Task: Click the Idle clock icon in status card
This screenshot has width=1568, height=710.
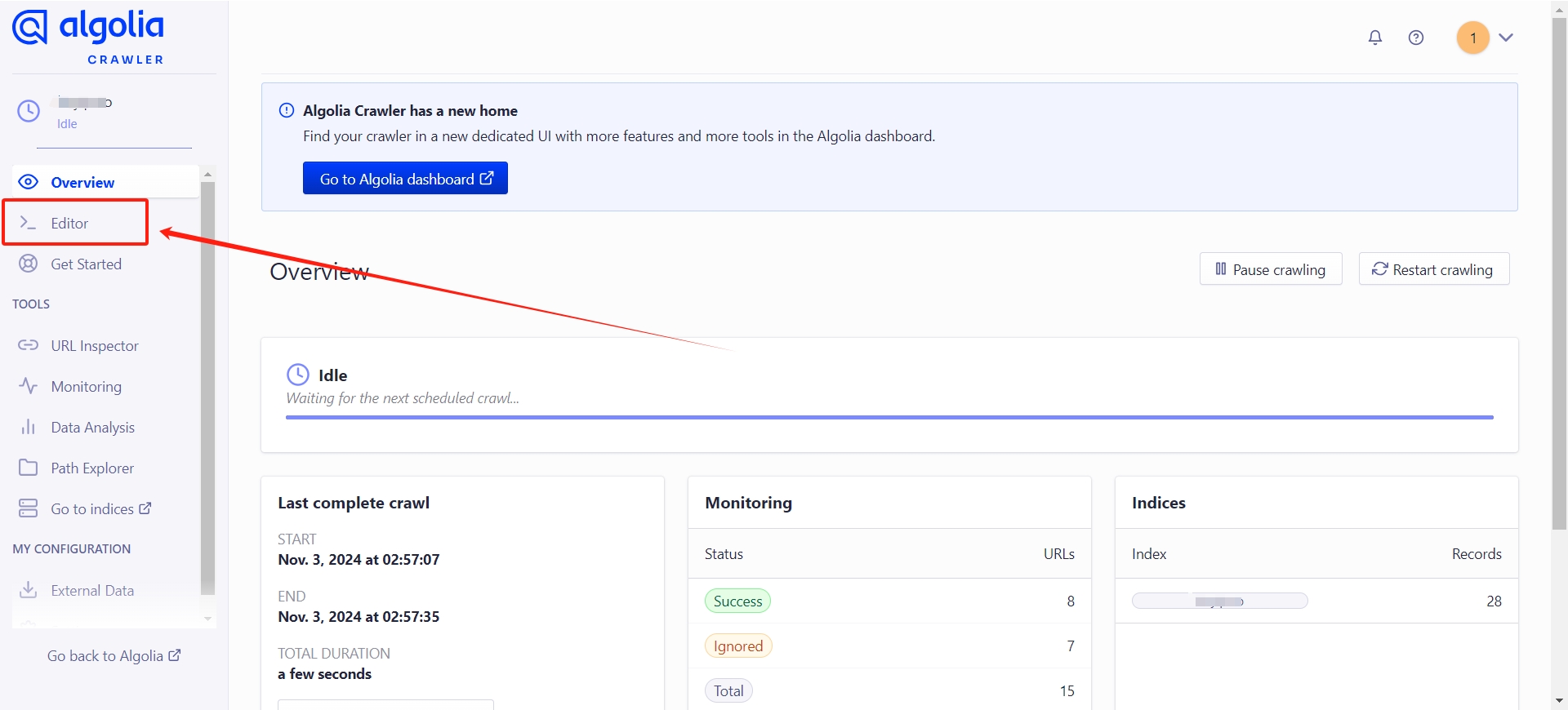Action: tap(298, 375)
